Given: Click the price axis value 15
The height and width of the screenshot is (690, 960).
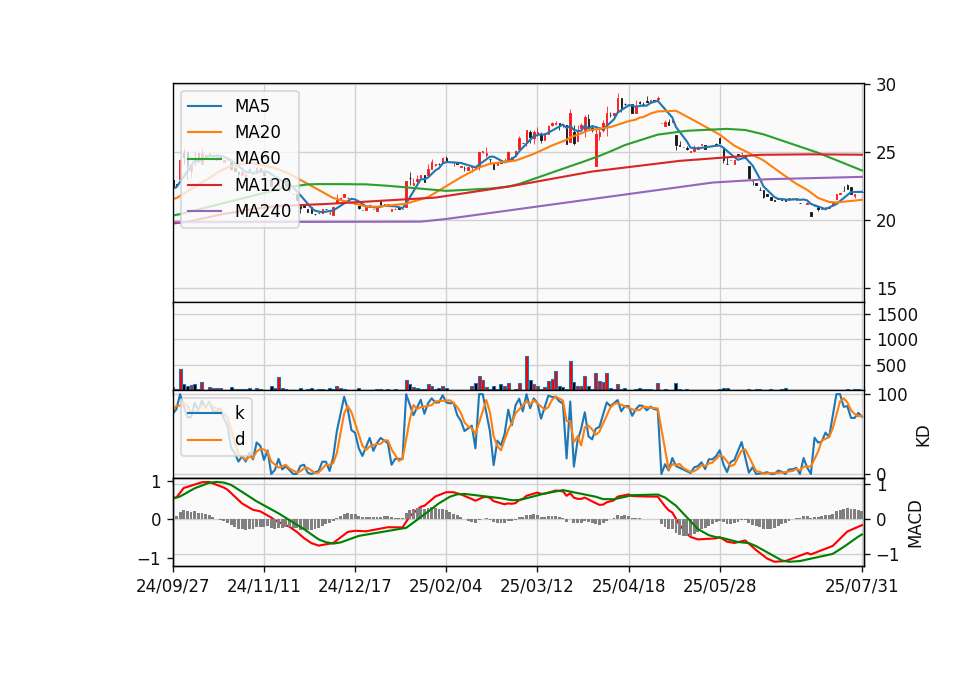Looking at the screenshot, I should pyautogui.click(x=886, y=289).
